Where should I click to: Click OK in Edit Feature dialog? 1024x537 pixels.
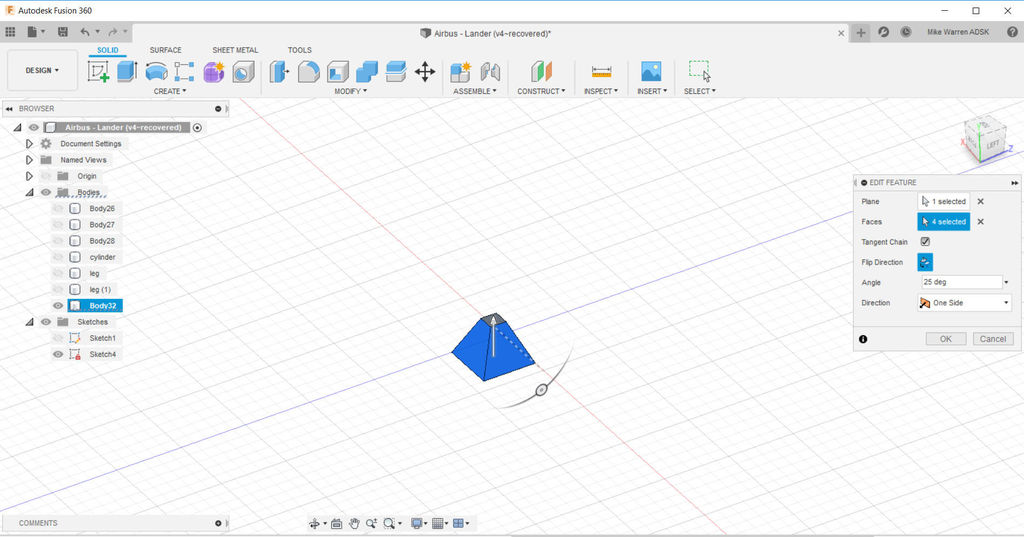946,339
